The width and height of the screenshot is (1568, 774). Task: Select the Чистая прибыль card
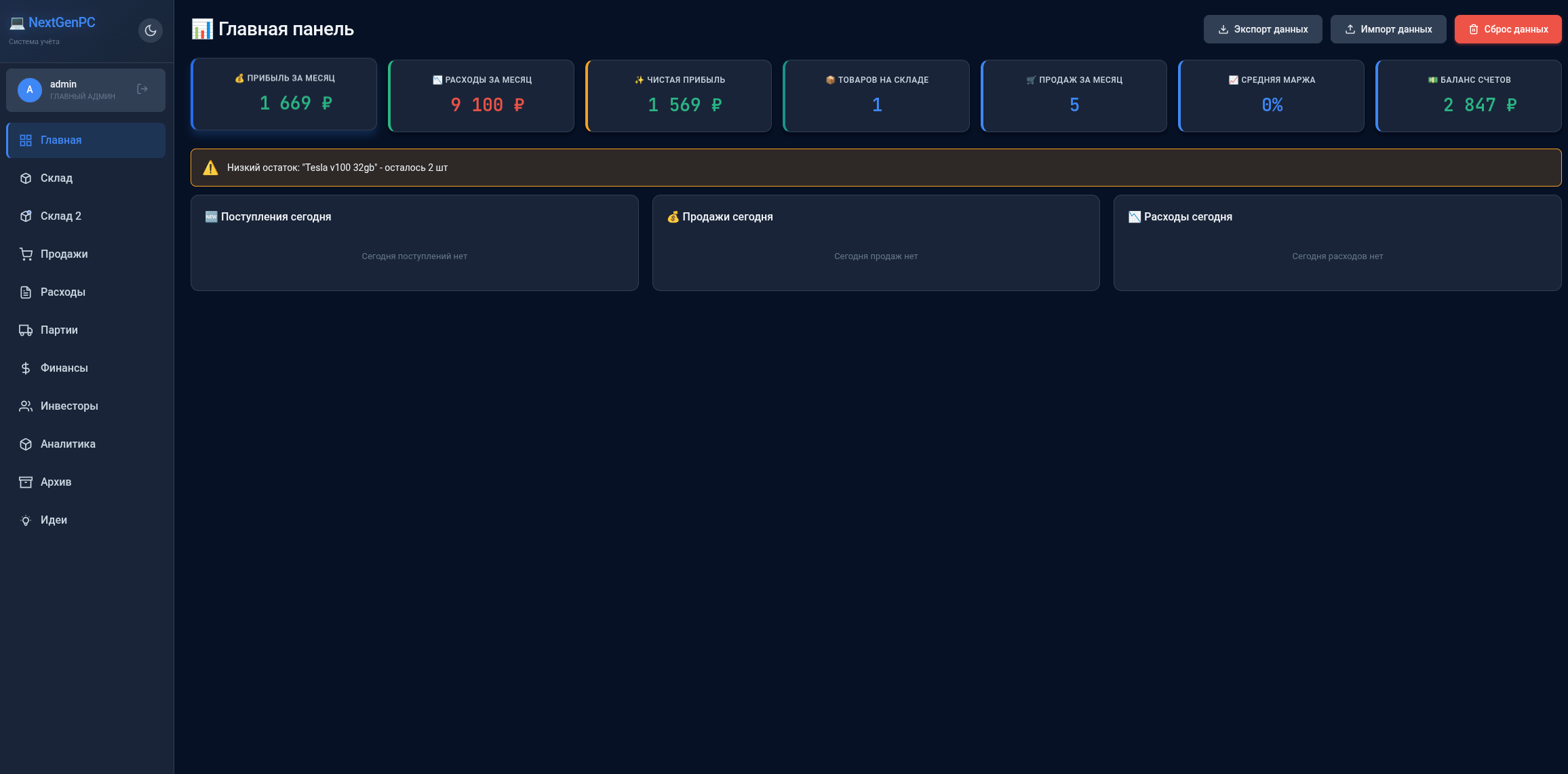679,96
